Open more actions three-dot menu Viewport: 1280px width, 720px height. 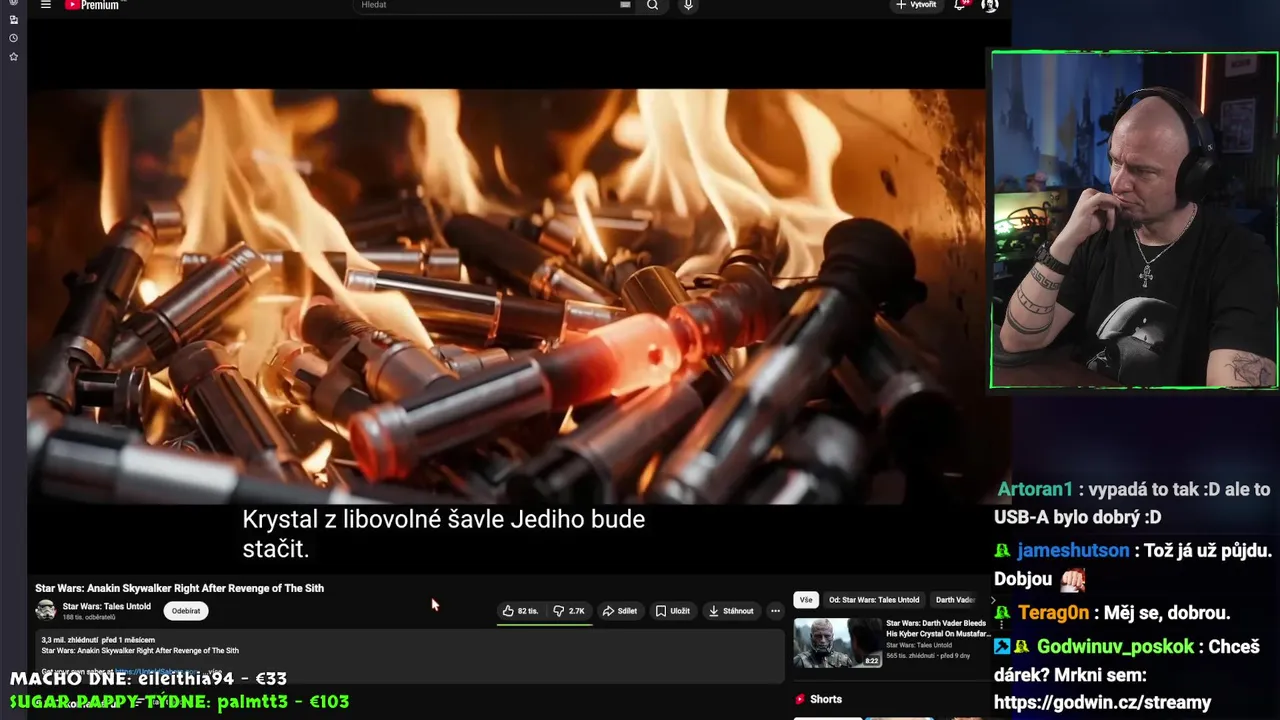coord(775,611)
